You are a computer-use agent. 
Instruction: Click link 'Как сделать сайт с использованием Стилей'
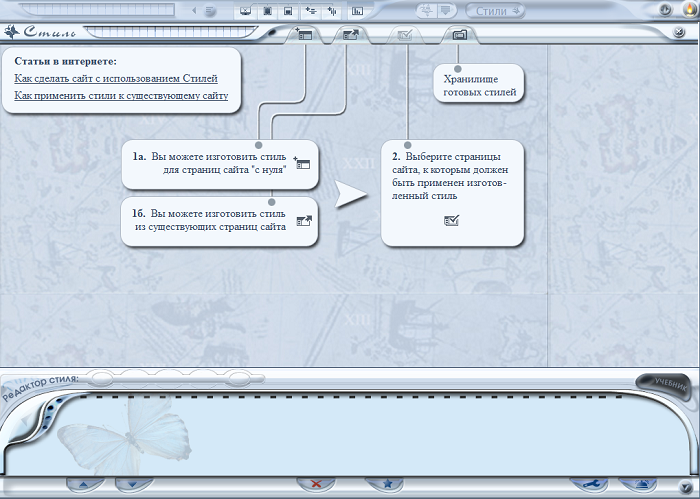(115, 78)
